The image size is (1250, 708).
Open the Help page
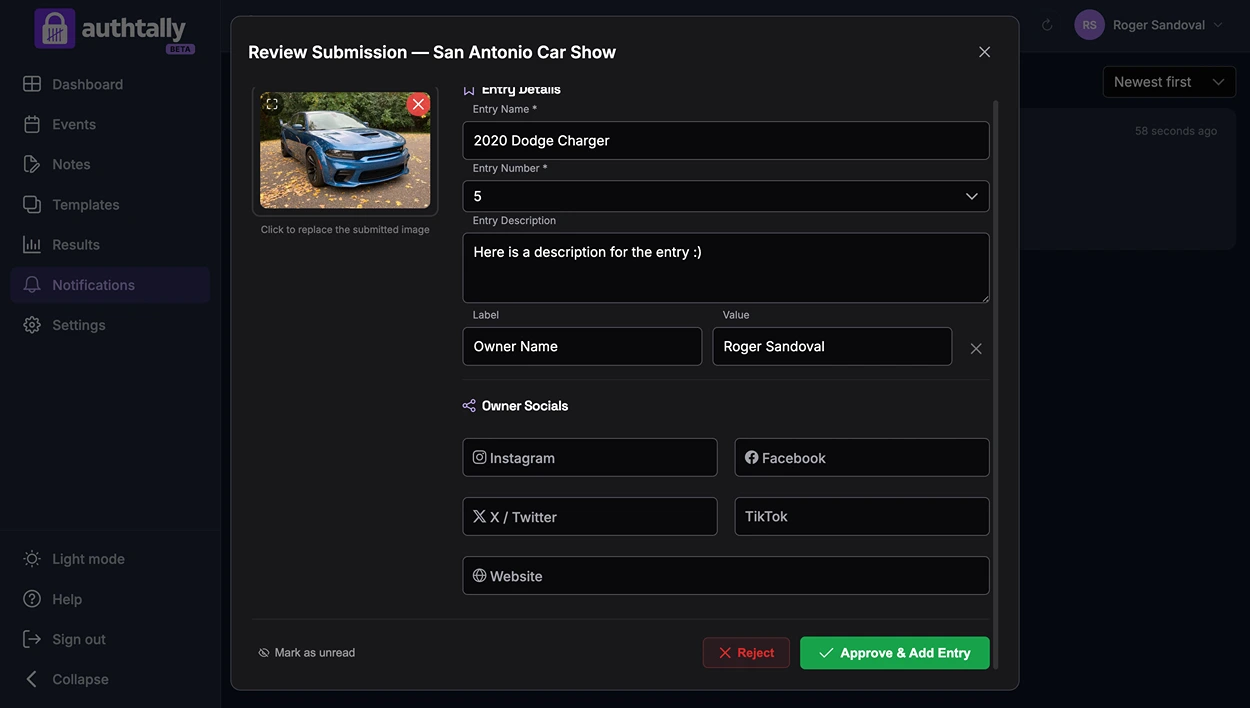point(110,599)
